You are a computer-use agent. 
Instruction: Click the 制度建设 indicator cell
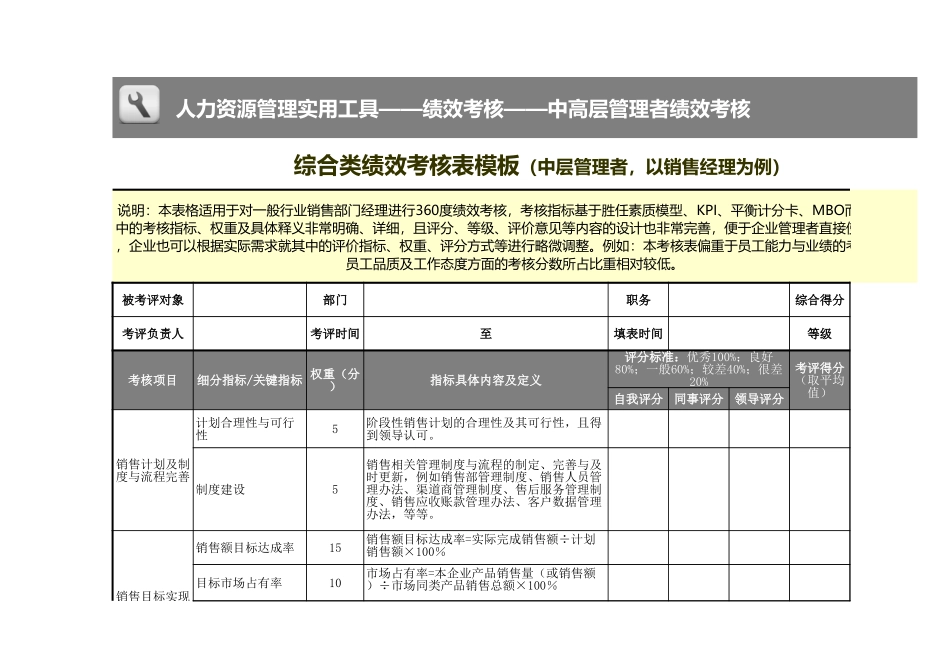click(250, 489)
